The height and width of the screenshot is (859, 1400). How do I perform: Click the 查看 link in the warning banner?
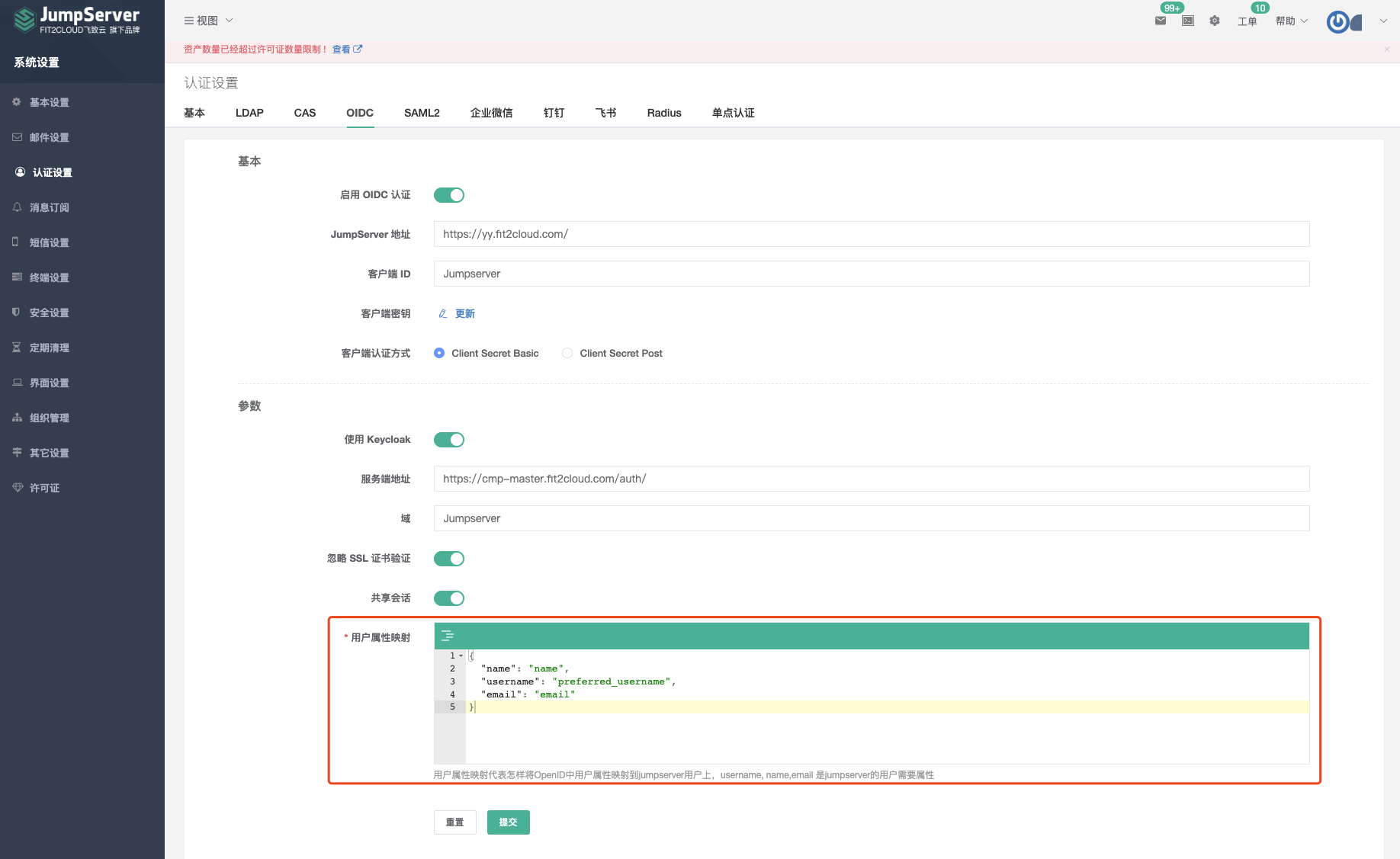click(x=342, y=49)
